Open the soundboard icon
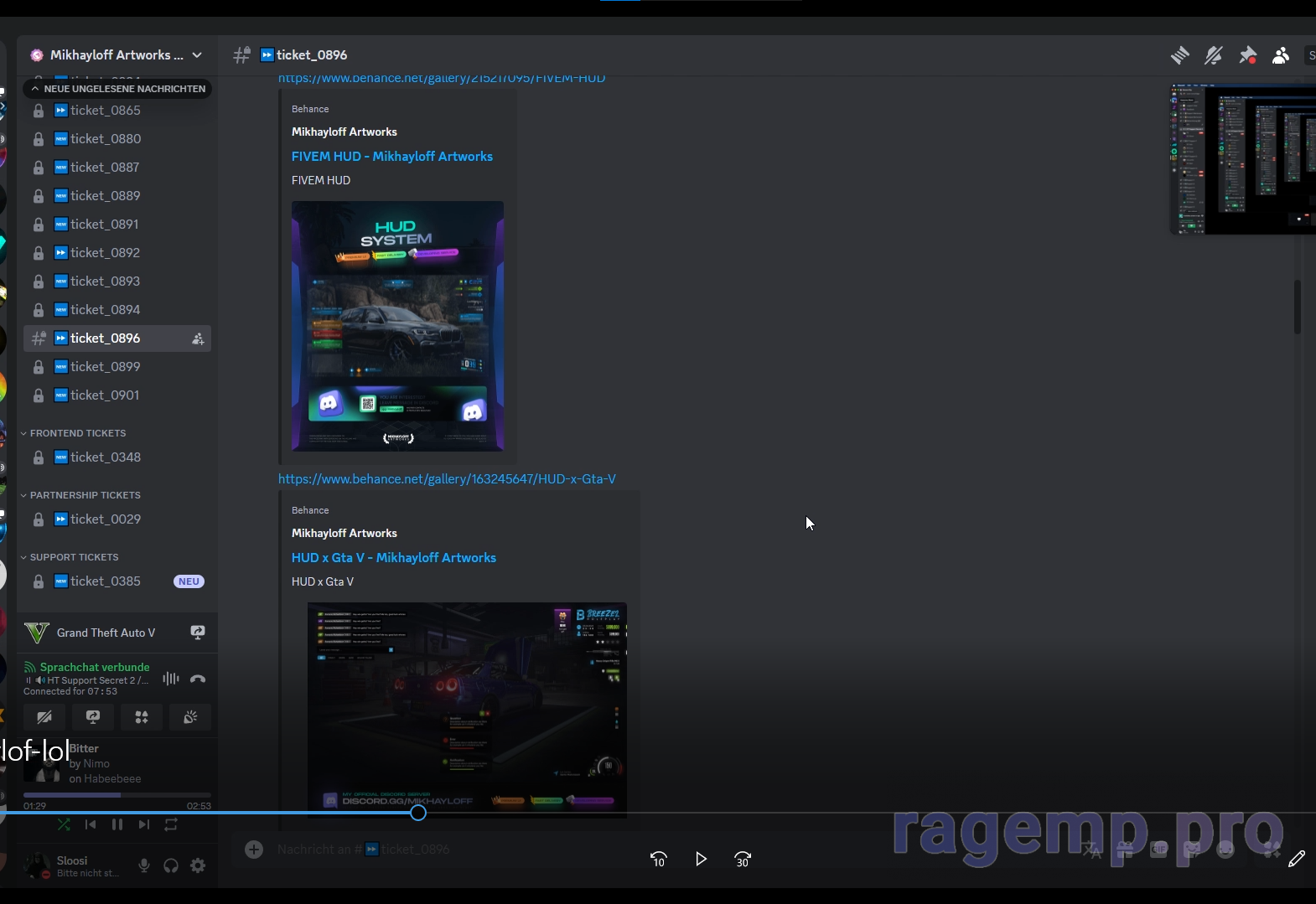The width and height of the screenshot is (1316, 904). [x=190, y=717]
